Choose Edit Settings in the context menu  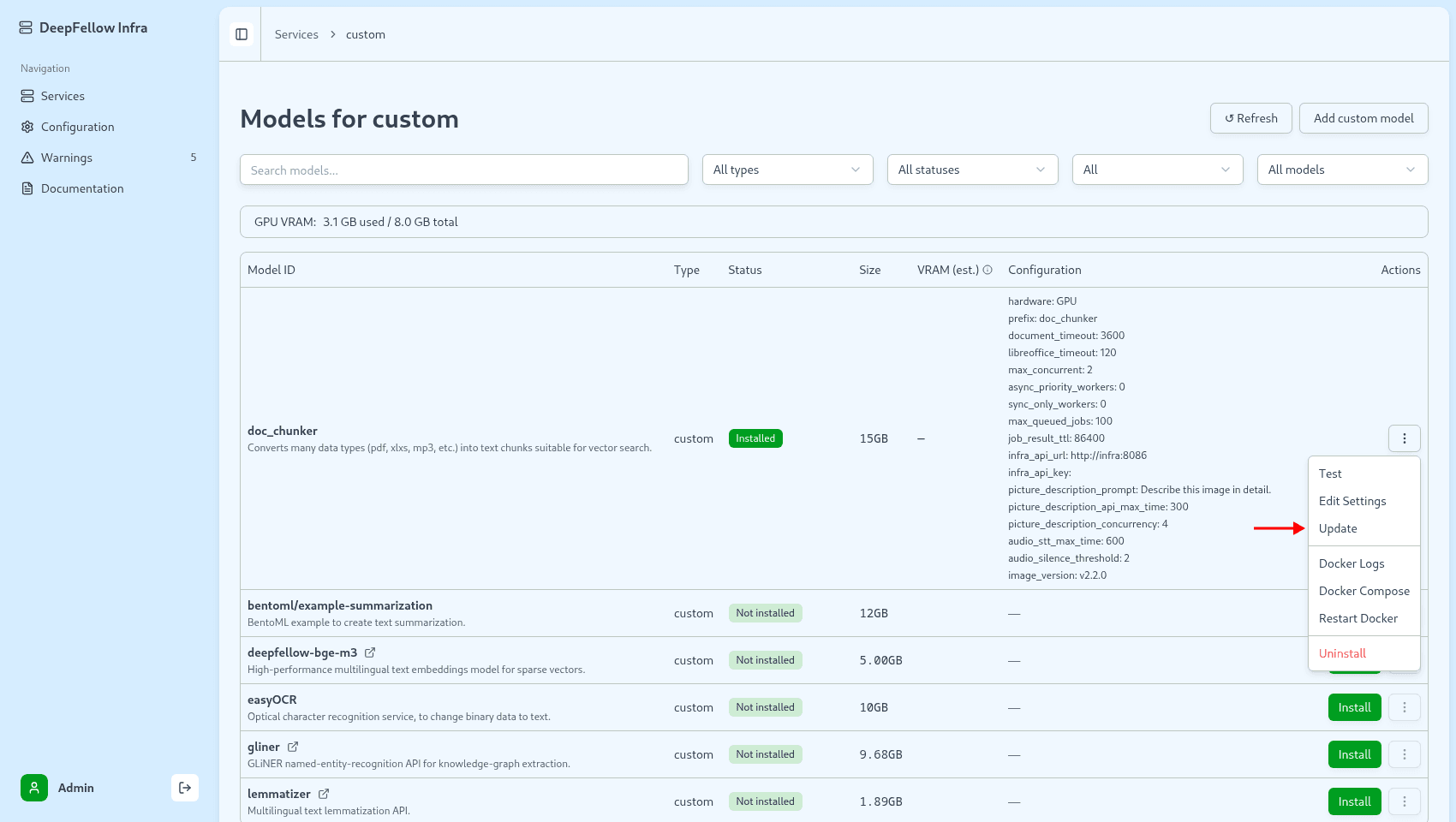pyautogui.click(x=1364, y=501)
